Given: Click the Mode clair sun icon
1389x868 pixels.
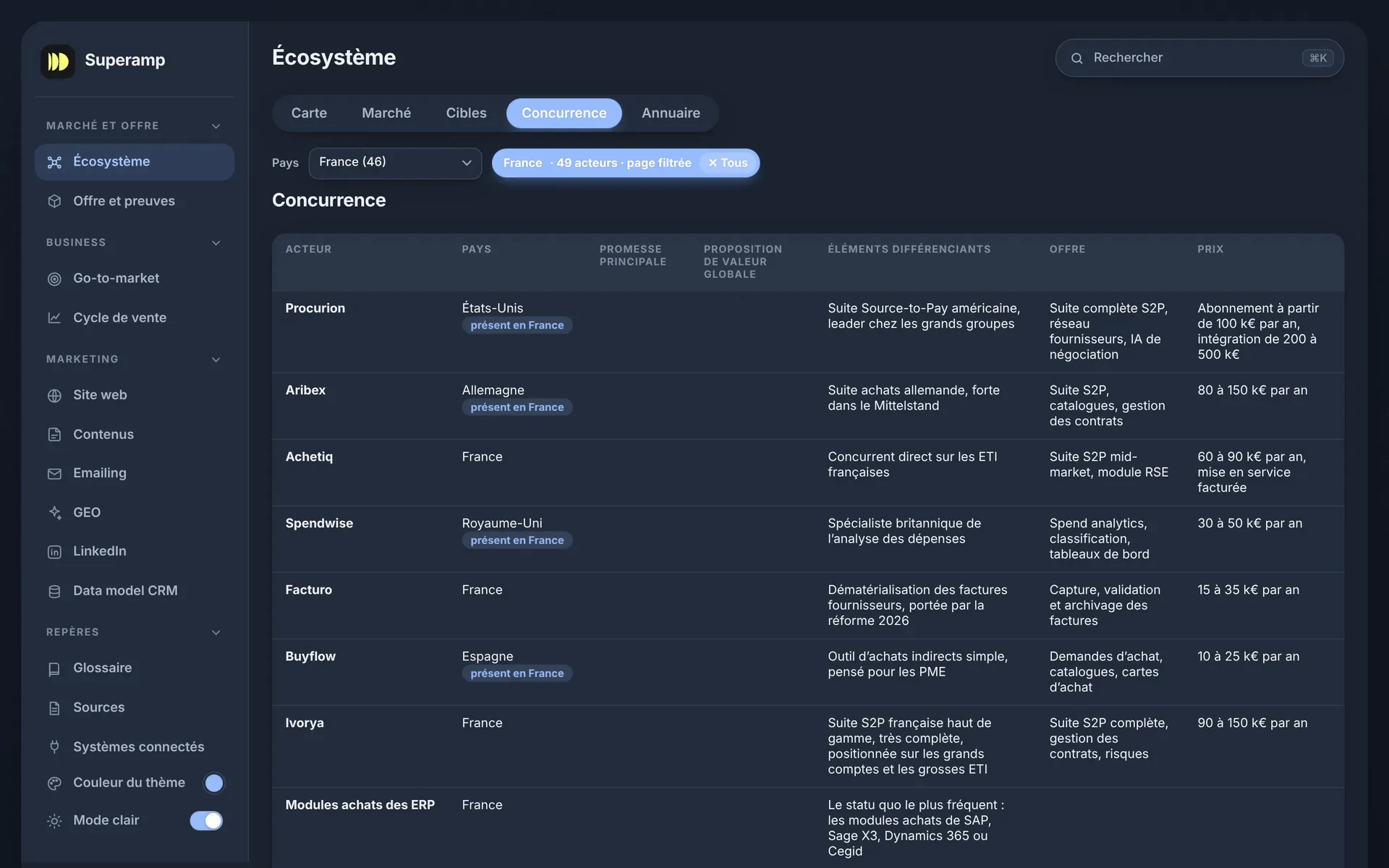Looking at the screenshot, I should 54,821.
